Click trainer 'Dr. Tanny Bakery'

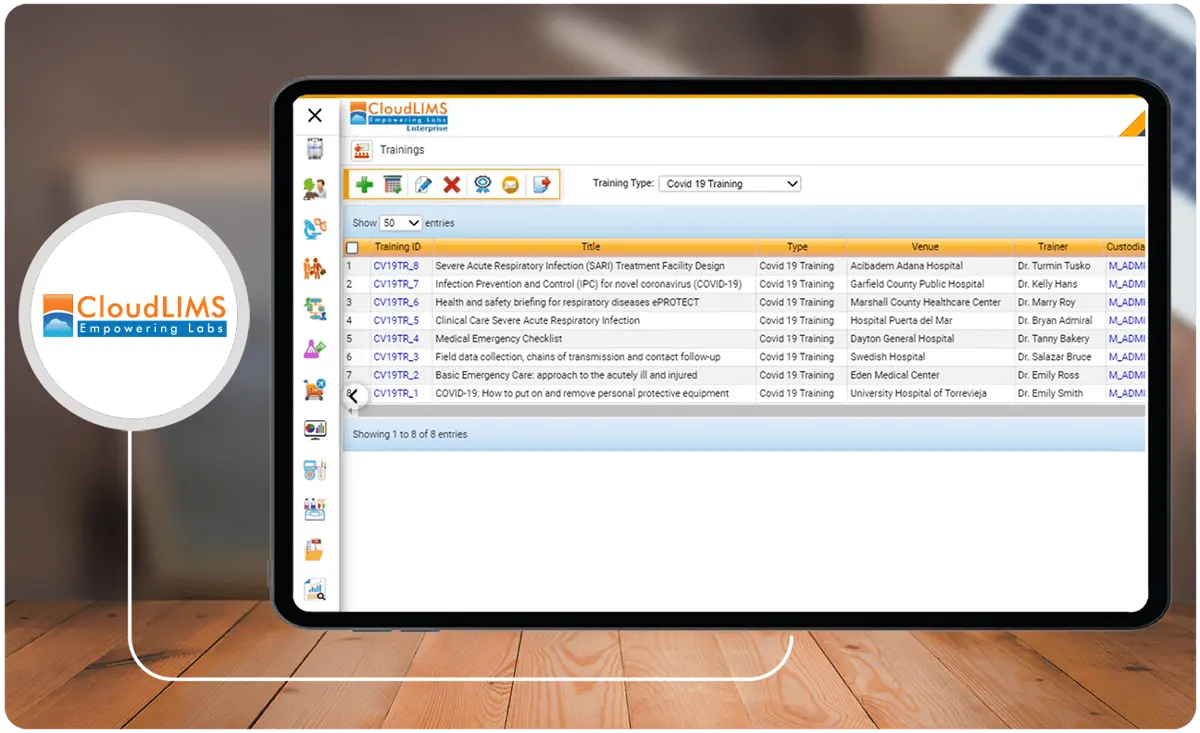point(1053,338)
